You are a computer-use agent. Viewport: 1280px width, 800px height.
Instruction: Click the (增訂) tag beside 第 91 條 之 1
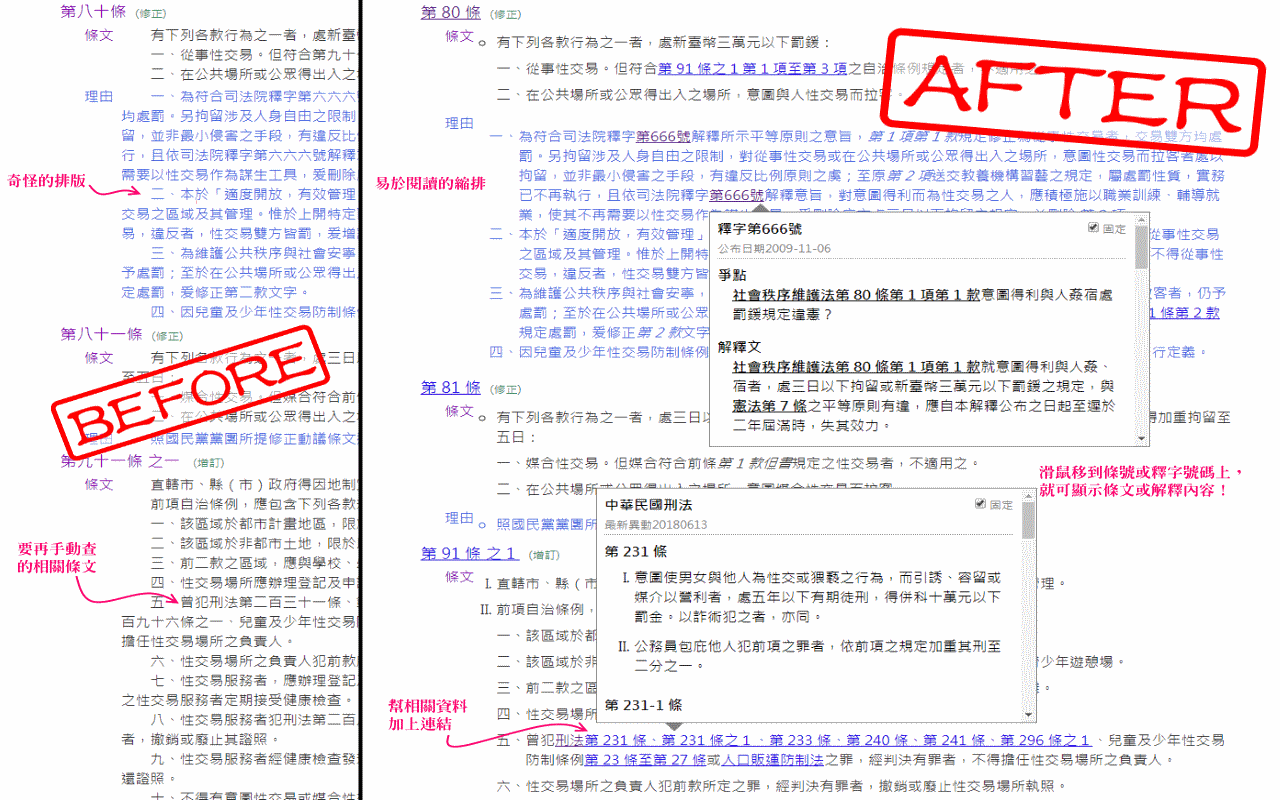coord(545,554)
